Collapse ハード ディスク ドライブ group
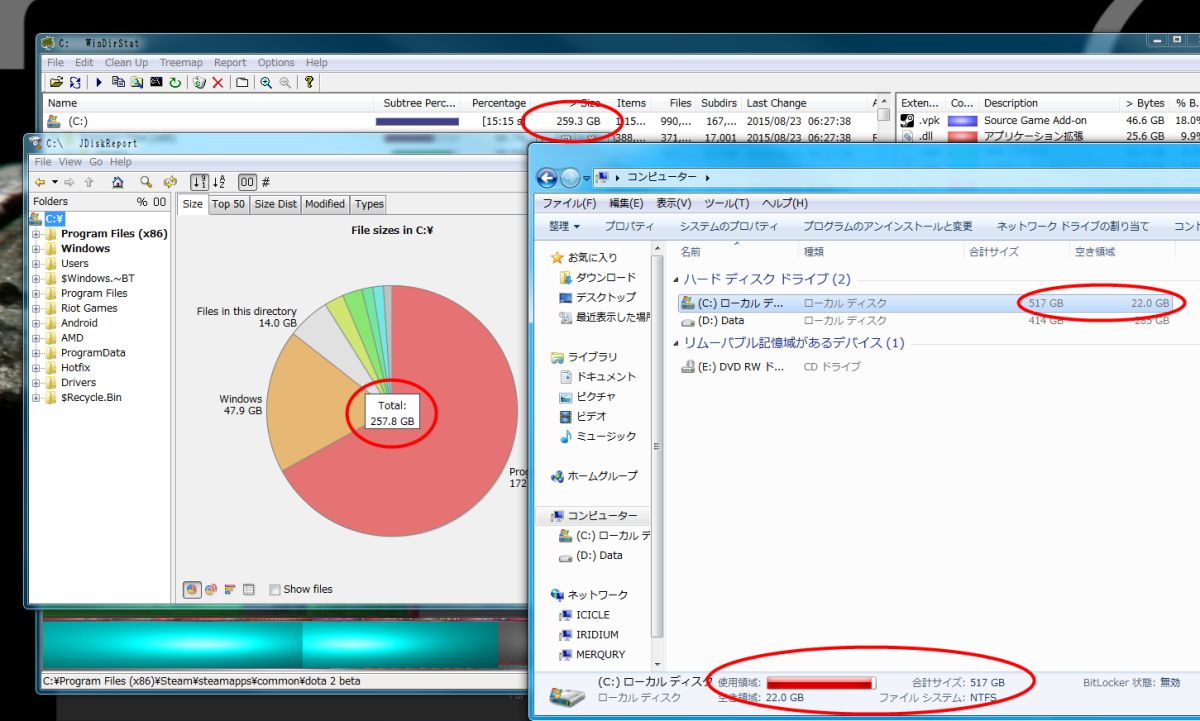 (x=677, y=280)
